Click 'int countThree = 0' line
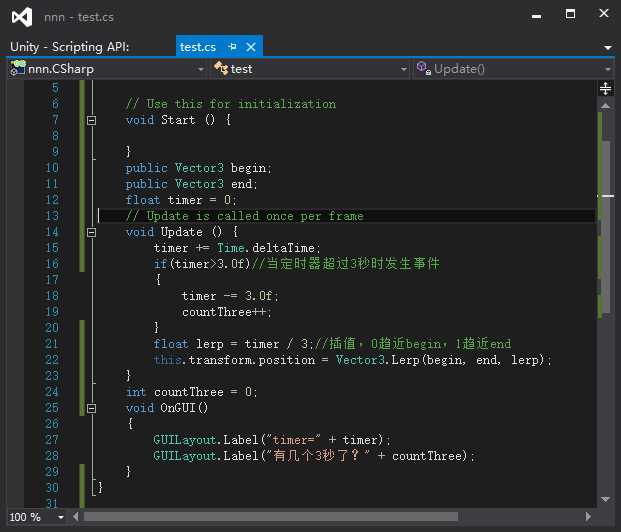 tap(192, 392)
